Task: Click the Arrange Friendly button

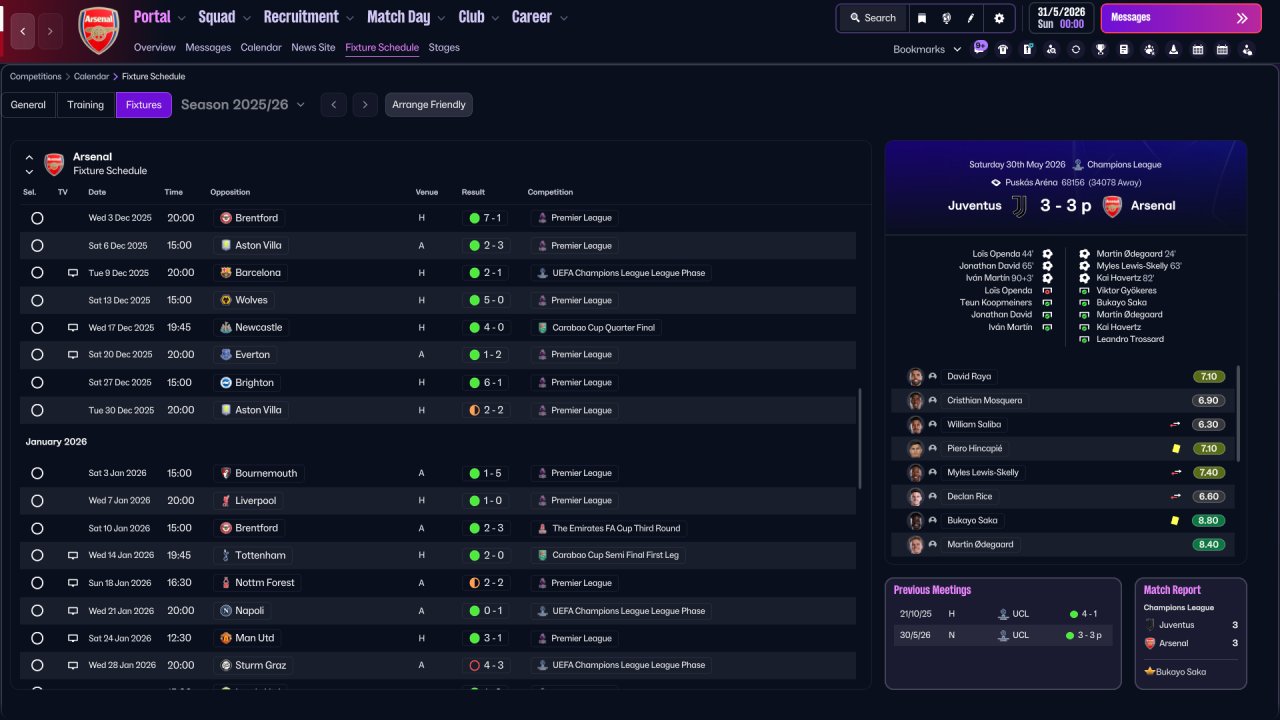Action: (429, 105)
